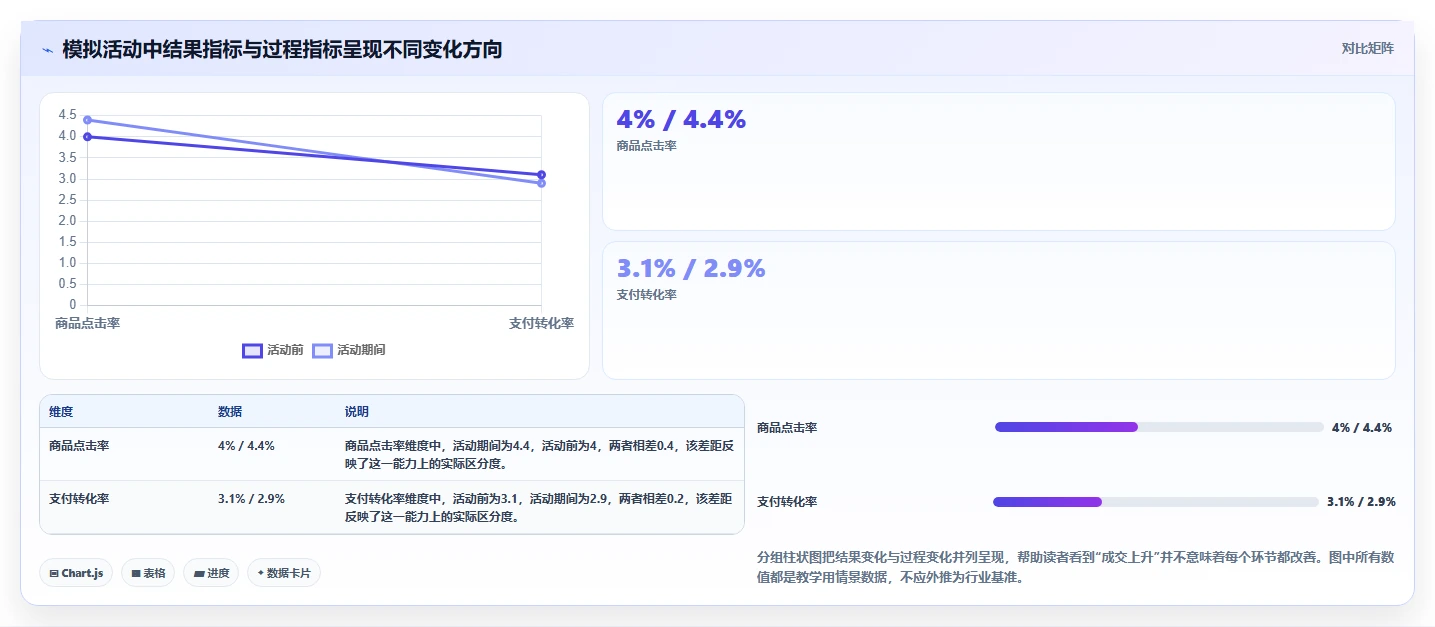This screenshot has width=1435, height=627.
Task: Click the 表格 tag chip
Action: point(148,573)
